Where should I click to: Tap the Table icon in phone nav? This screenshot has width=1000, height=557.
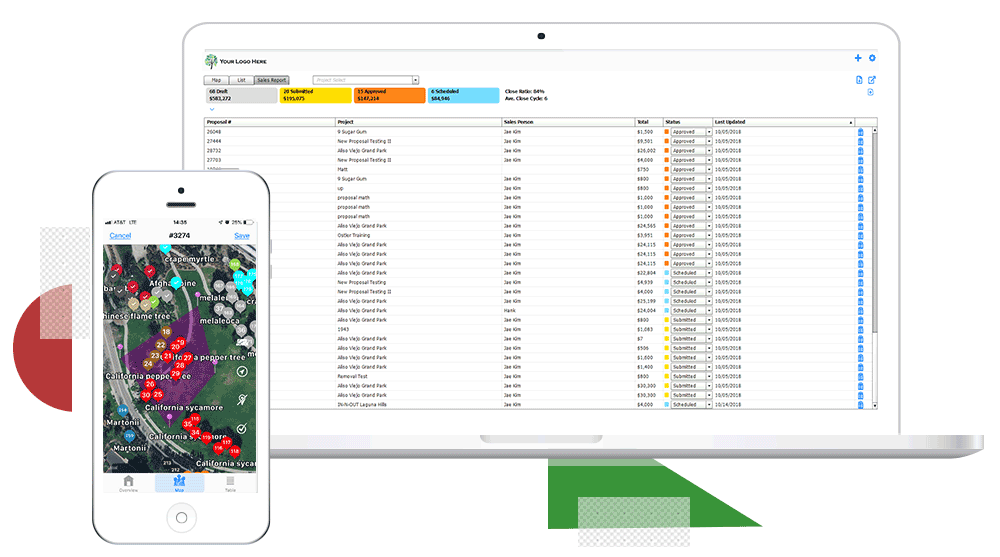tap(230, 482)
